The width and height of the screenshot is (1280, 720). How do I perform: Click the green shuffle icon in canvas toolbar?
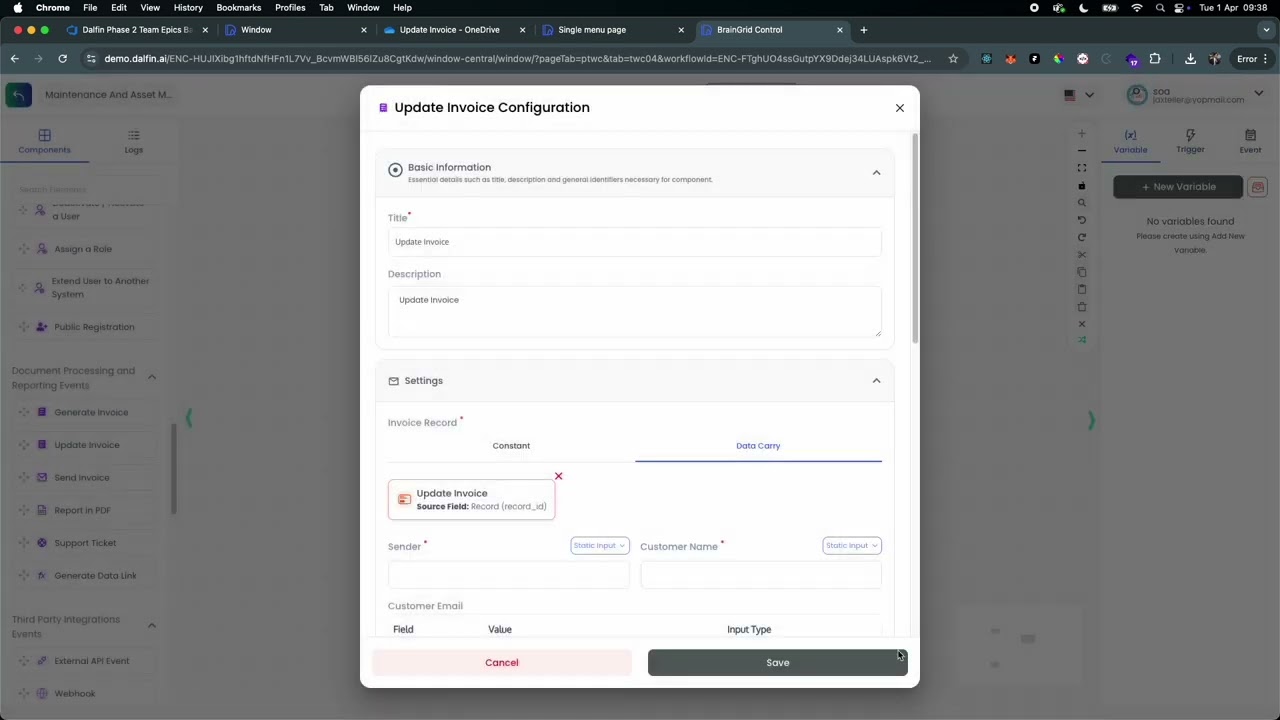(1081, 341)
